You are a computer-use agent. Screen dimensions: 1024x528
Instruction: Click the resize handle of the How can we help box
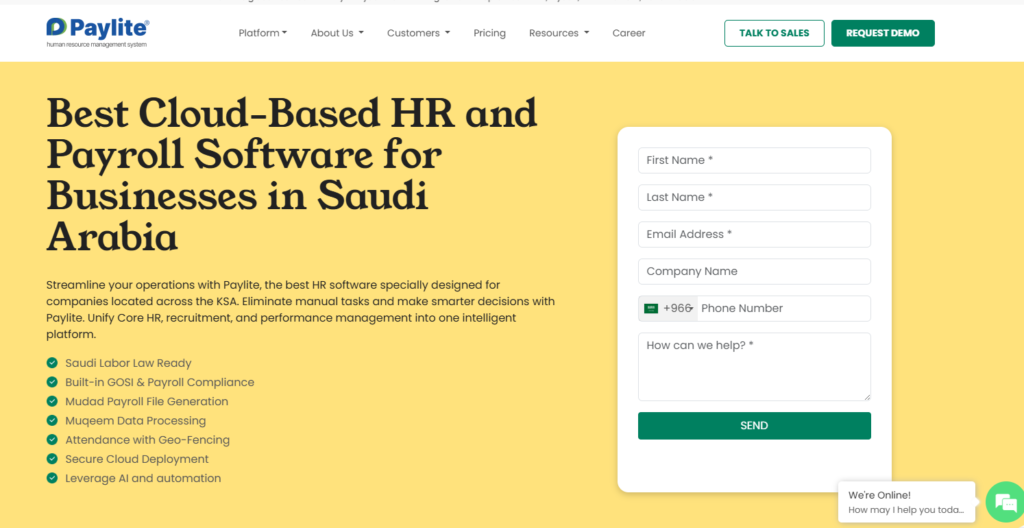click(867, 397)
